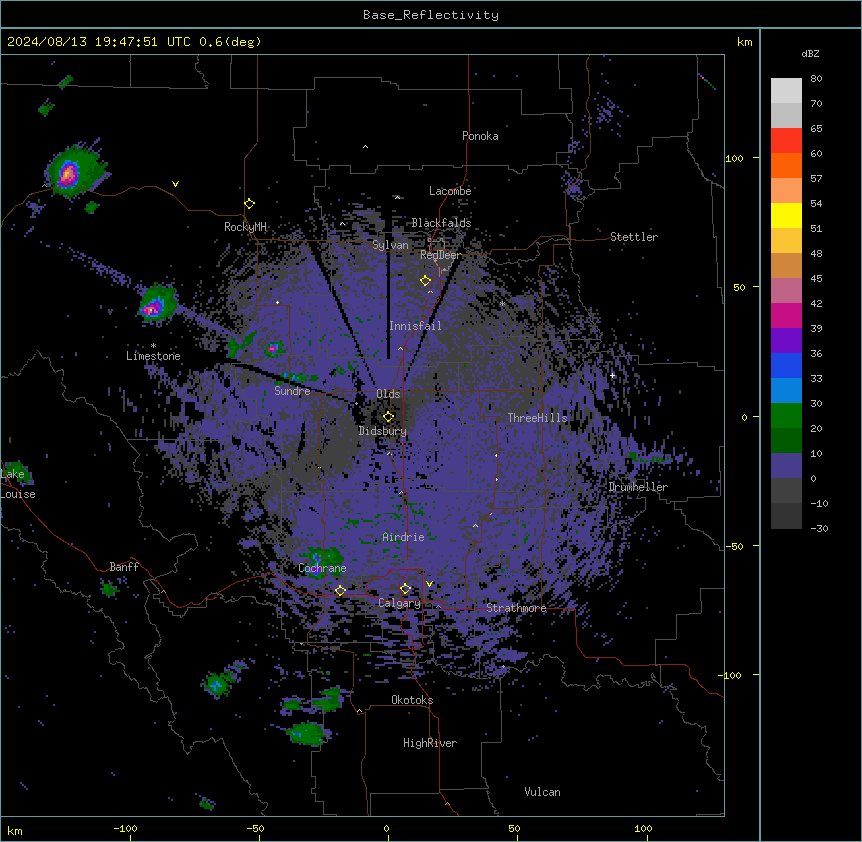The height and width of the screenshot is (842, 862).
Task: Click the small magenta echo northwest of Sundre
Action: click(272, 348)
